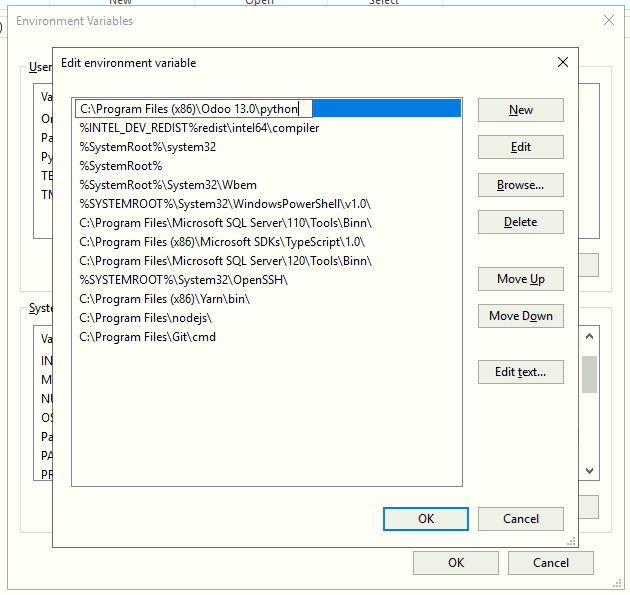Select the nodejs path entry

point(146,318)
